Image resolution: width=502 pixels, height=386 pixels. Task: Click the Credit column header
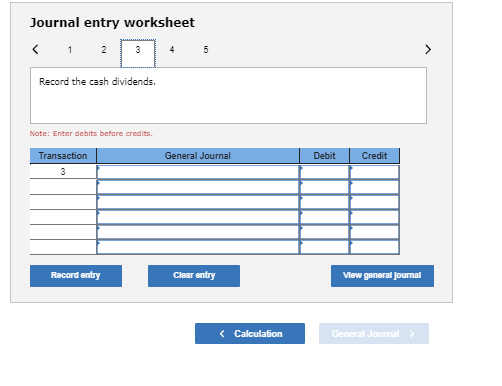374,156
